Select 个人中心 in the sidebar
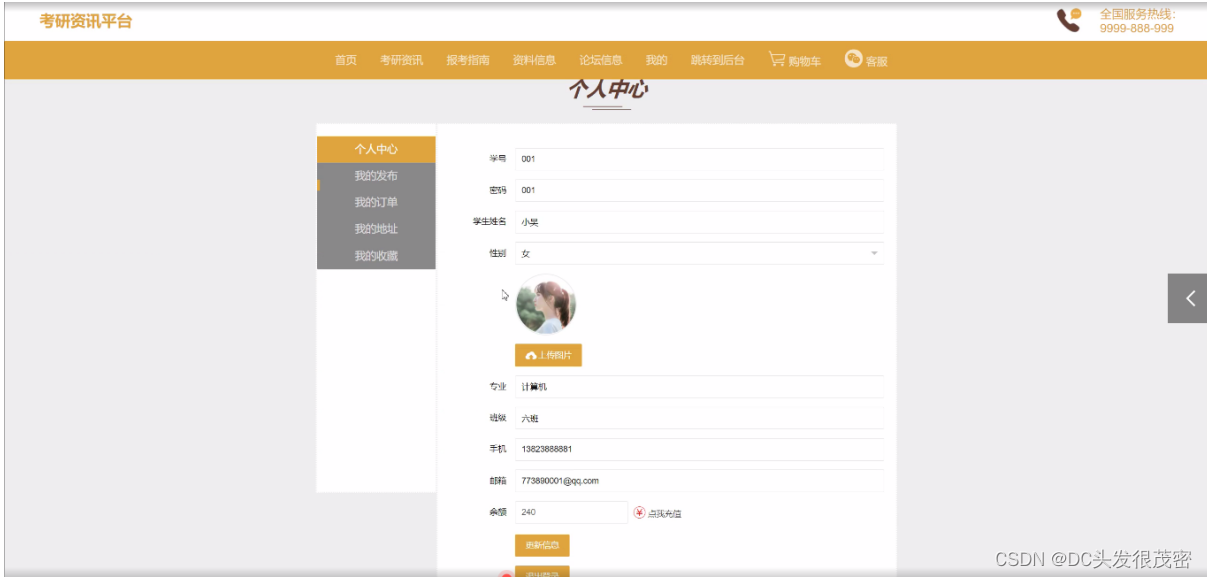1207x578 pixels. pos(376,149)
